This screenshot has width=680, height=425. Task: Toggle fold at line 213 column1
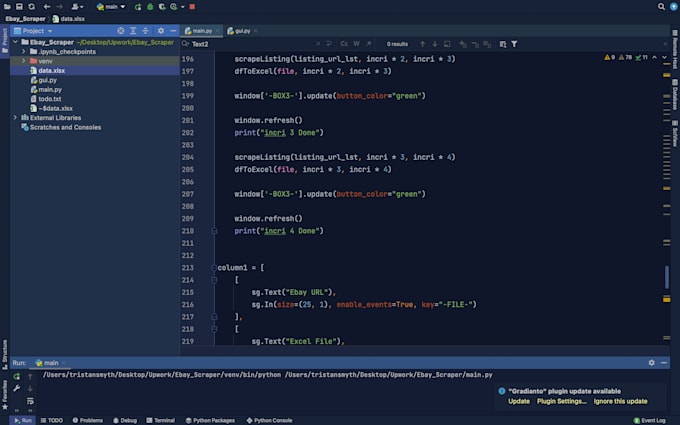tap(214, 268)
